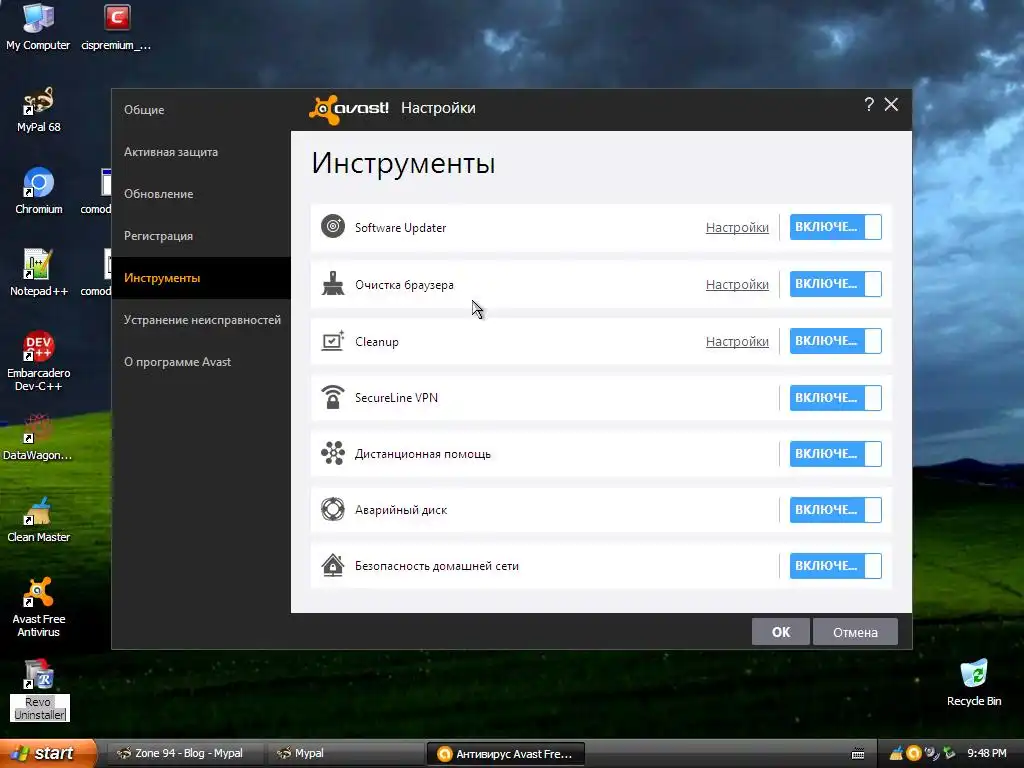
Task: Toggle browser cleanup (Очистка браузера) switch
Action: 835,283
